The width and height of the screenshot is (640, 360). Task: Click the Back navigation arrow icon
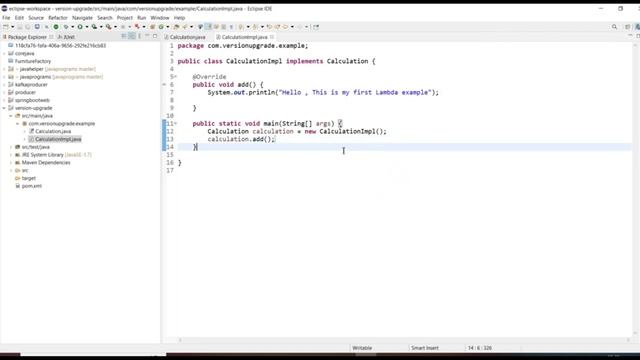click(x=285, y=27)
